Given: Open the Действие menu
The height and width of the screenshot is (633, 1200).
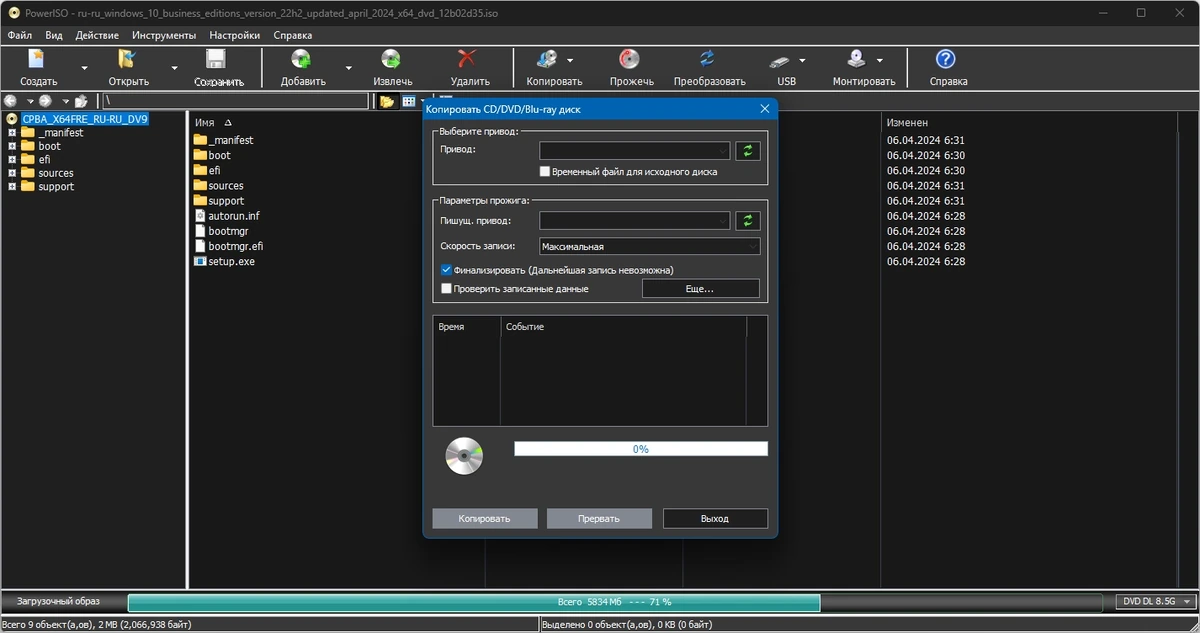Looking at the screenshot, I should pyautogui.click(x=97, y=35).
